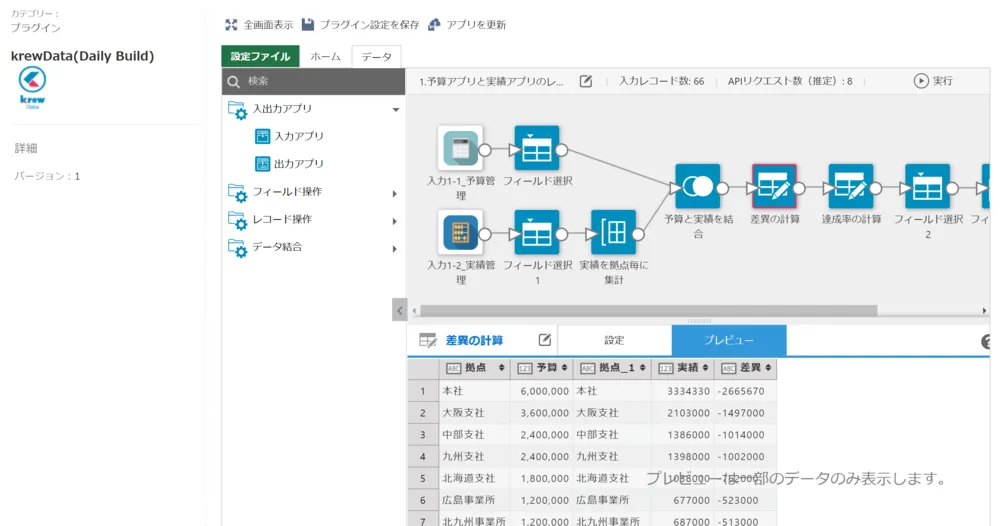This screenshot has height=526, width=1000.
Task: Click the 実行 run button
Action: point(932,81)
